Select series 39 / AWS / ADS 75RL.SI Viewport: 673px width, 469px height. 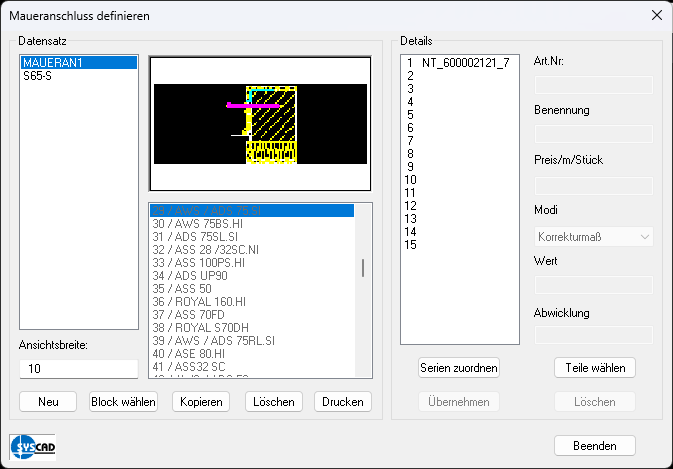(x=252, y=341)
